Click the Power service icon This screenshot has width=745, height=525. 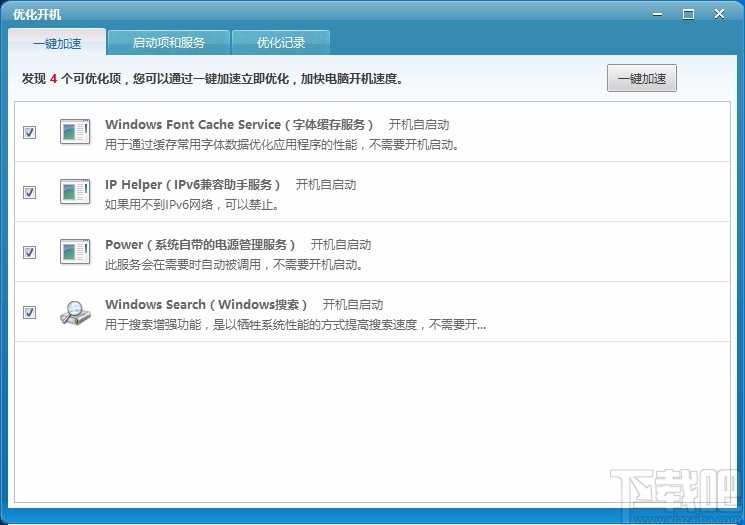pos(75,251)
